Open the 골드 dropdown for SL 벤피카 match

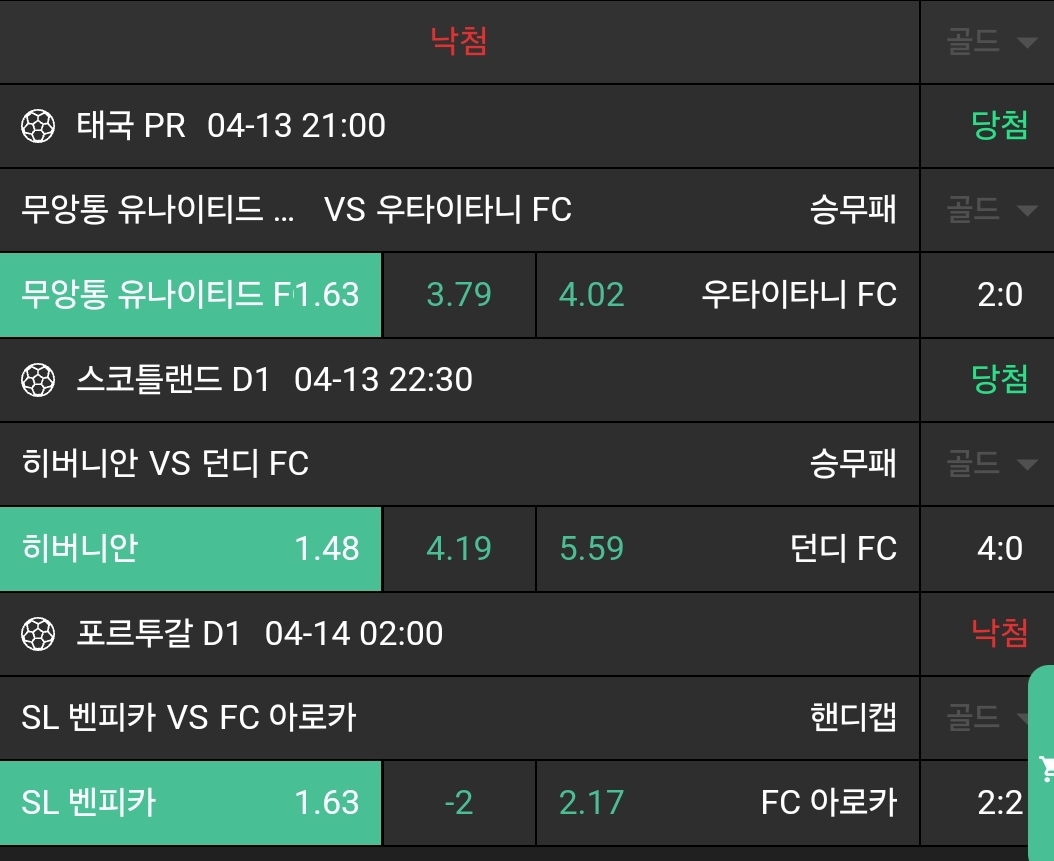click(x=988, y=717)
